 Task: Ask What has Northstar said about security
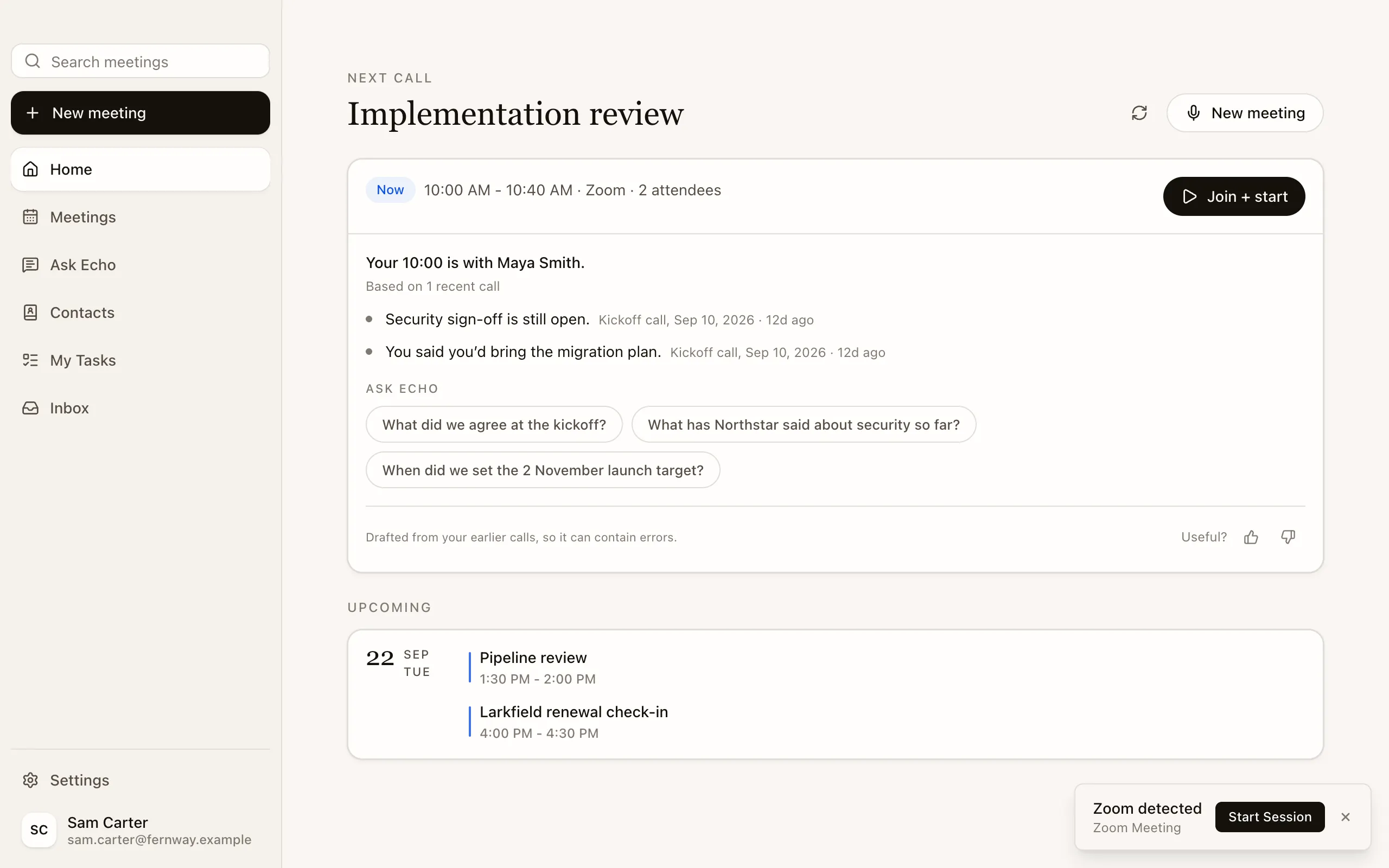804,424
